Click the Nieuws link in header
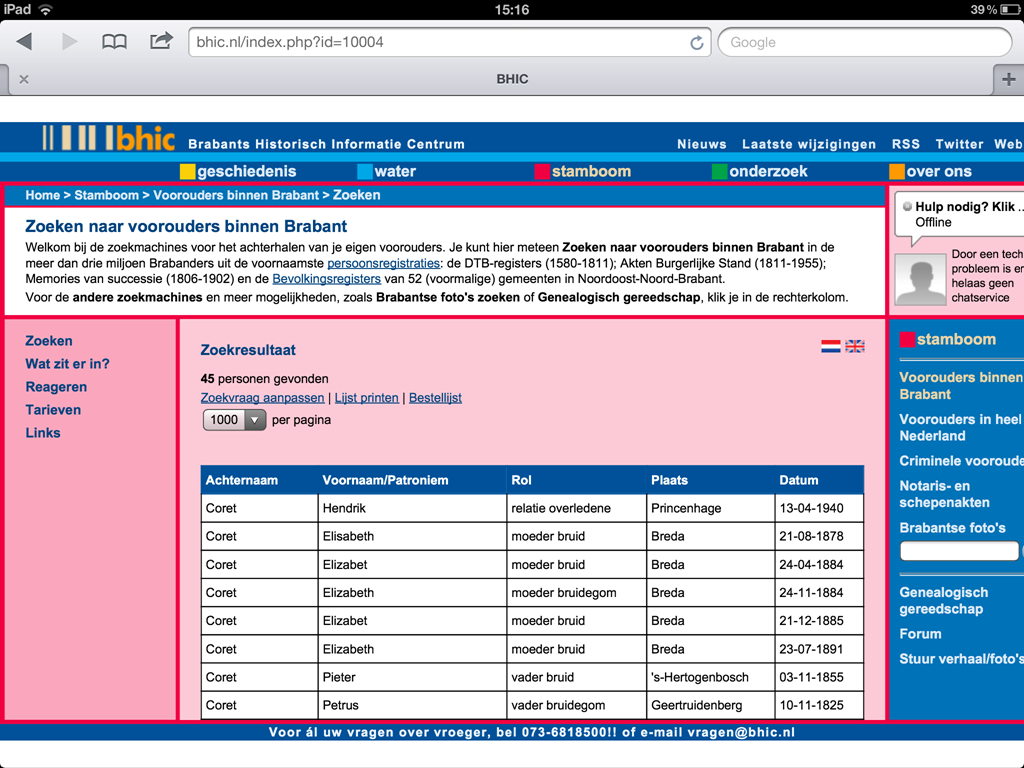The image size is (1024, 768). [x=701, y=144]
